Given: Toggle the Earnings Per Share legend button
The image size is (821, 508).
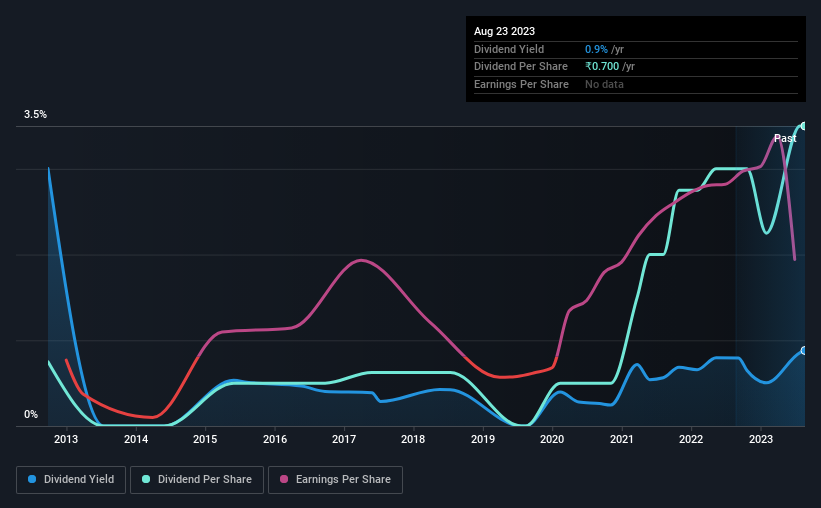Looking at the screenshot, I should (x=335, y=479).
